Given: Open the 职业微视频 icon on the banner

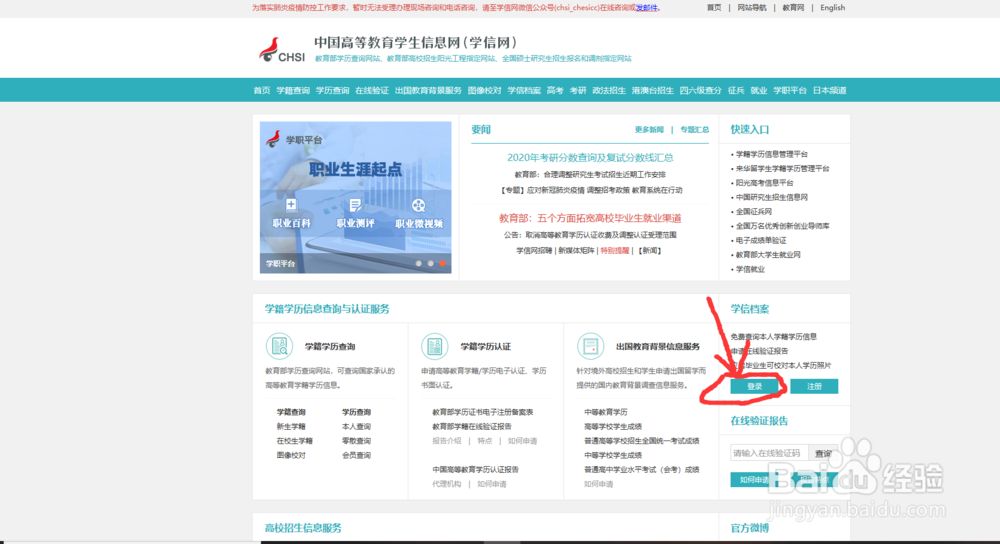Looking at the screenshot, I should click(419, 214).
